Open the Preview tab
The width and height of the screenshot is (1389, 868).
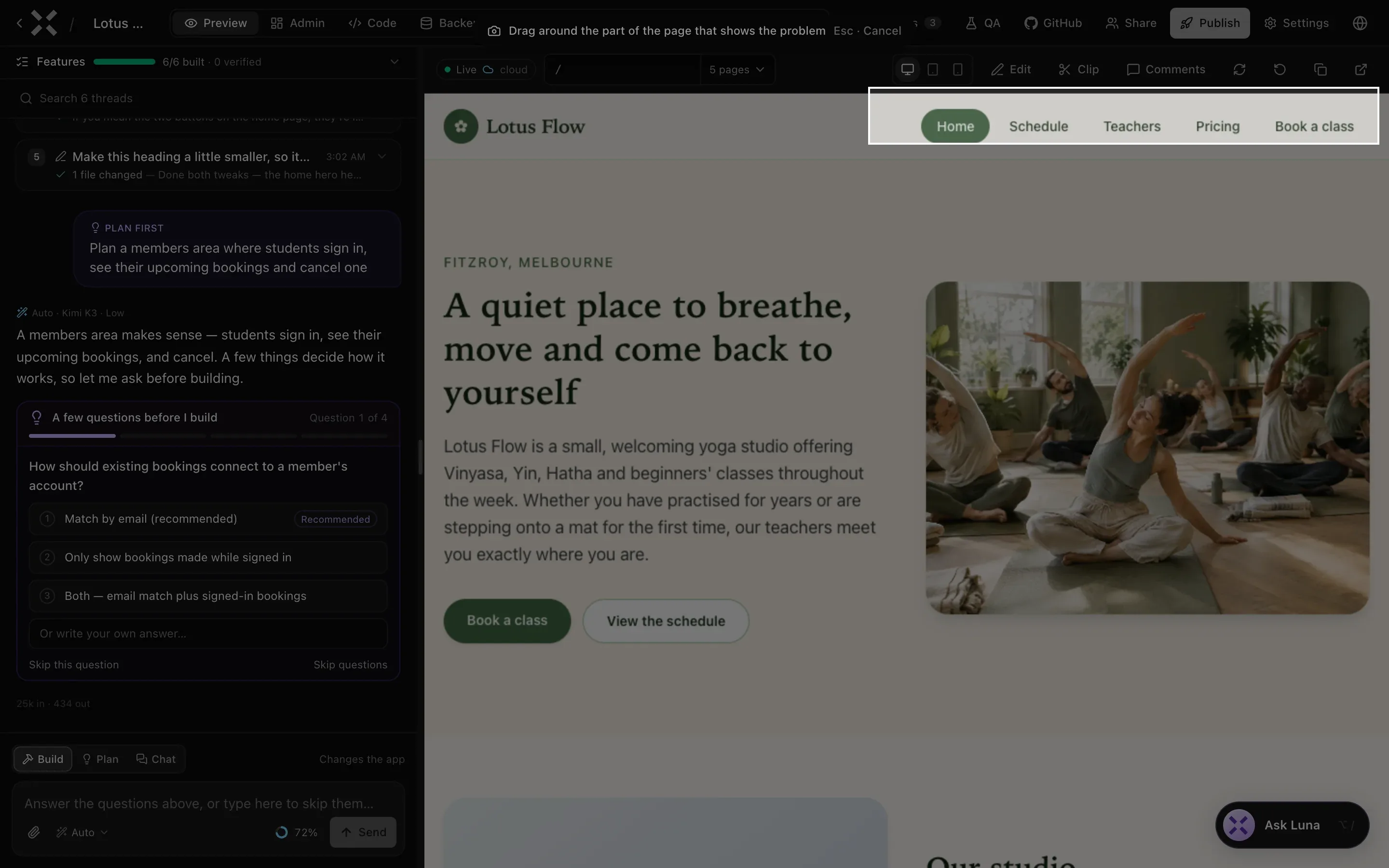[x=216, y=23]
